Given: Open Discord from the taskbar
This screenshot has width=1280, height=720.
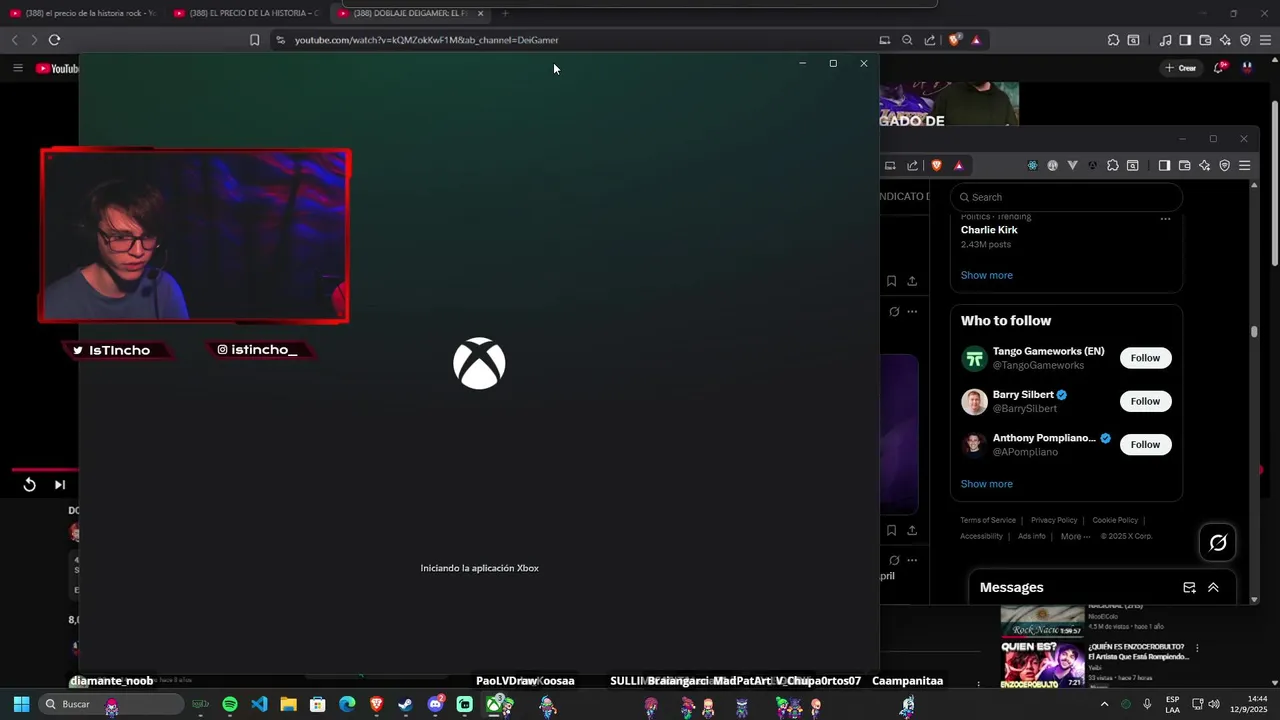Looking at the screenshot, I should coord(435,705).
